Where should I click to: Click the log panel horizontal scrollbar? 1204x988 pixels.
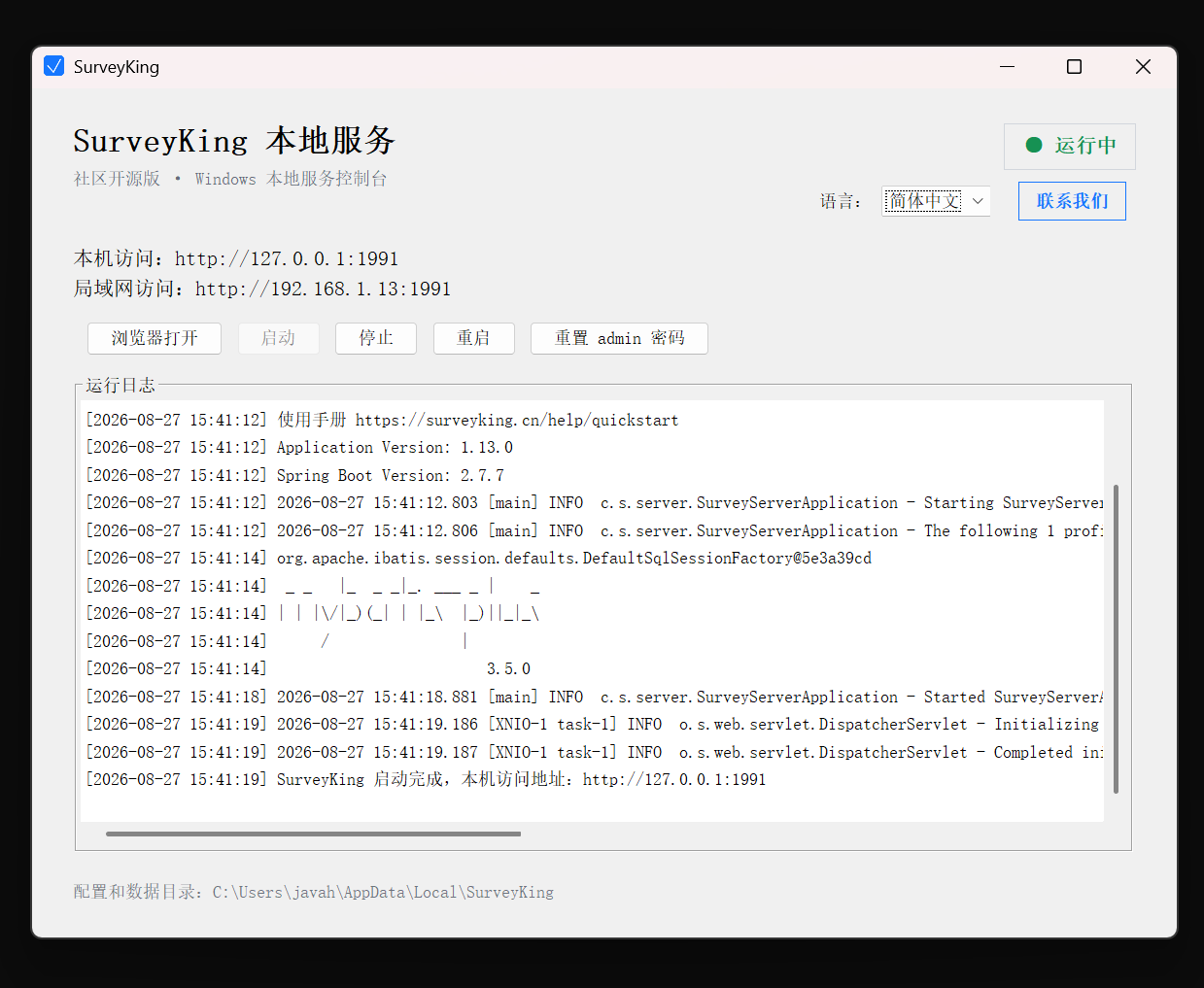pyautogui.click(x=313, y=834)
